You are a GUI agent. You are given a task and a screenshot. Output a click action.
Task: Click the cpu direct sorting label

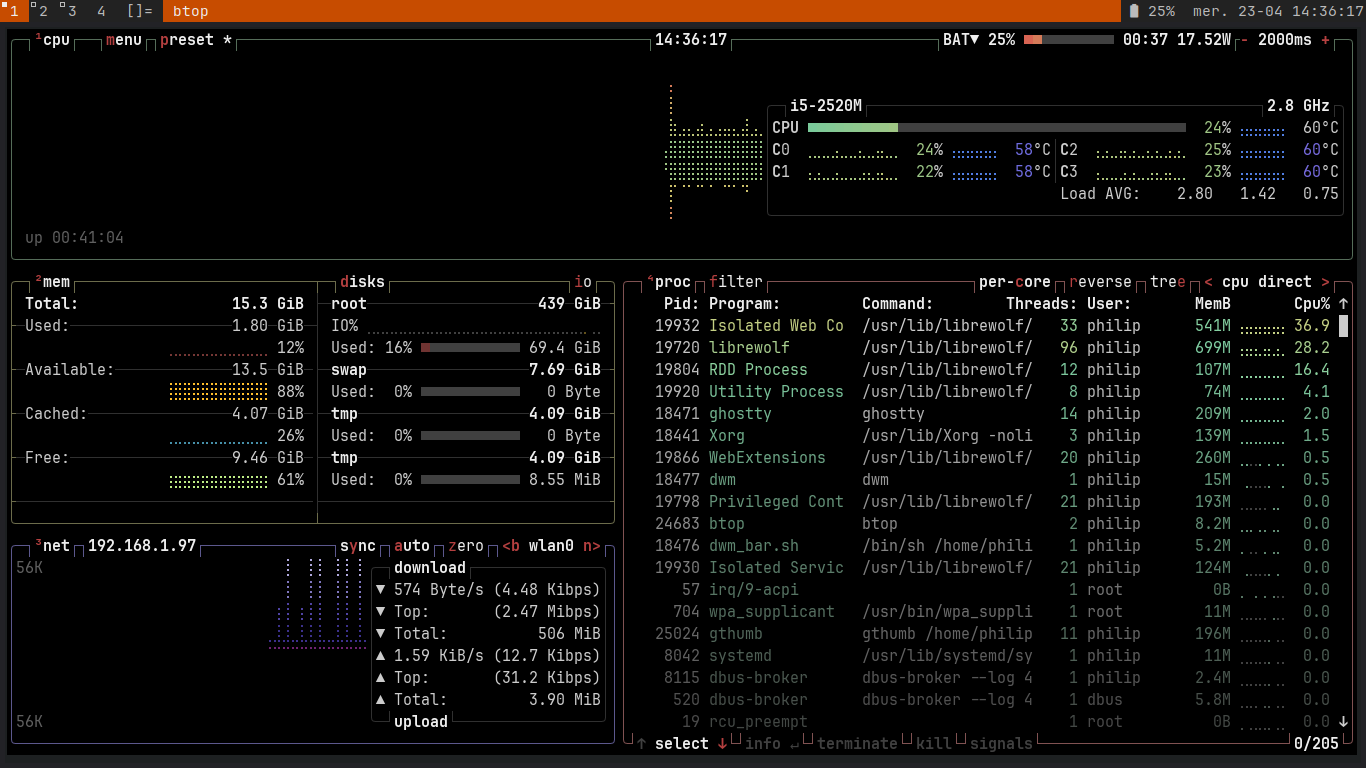1267,282
